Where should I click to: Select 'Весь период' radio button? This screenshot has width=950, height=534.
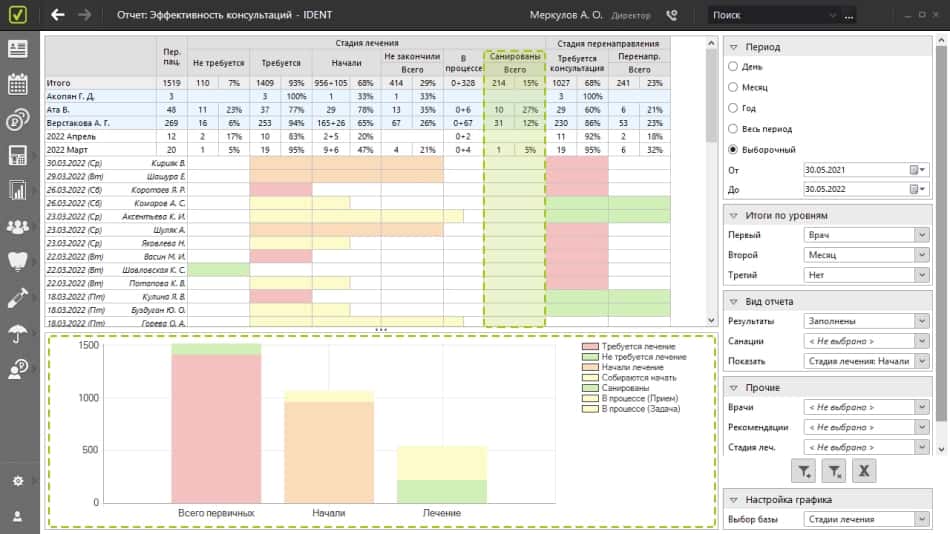[x=733, y=129]
